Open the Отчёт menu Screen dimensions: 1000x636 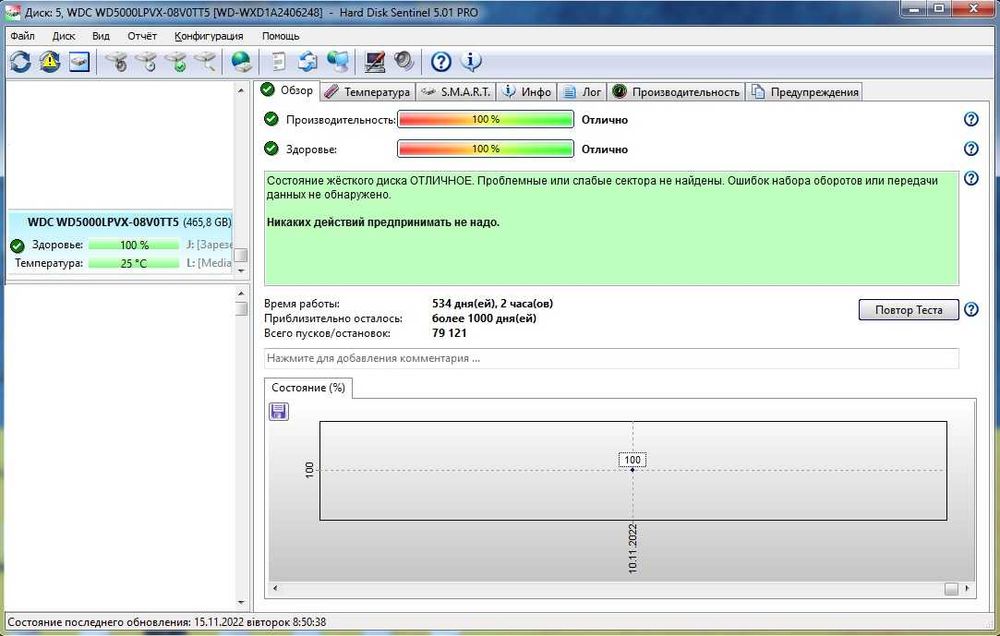pyautogui.click(x=142, y=36)
